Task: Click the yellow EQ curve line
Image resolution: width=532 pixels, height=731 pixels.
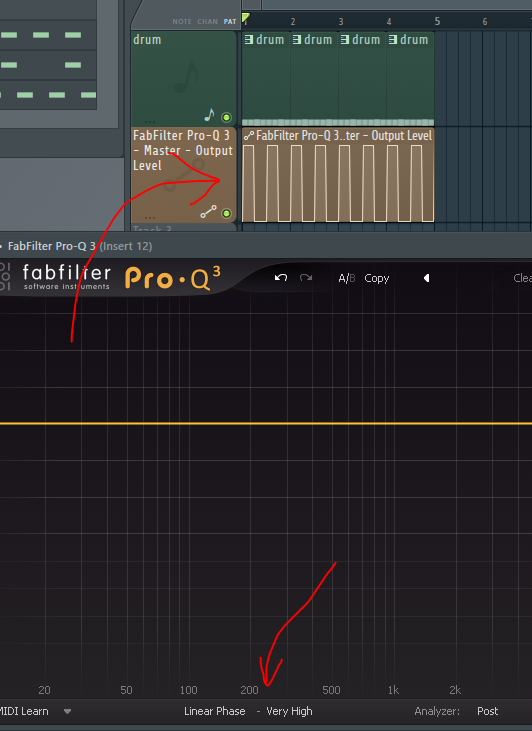Action: point(266,423)
